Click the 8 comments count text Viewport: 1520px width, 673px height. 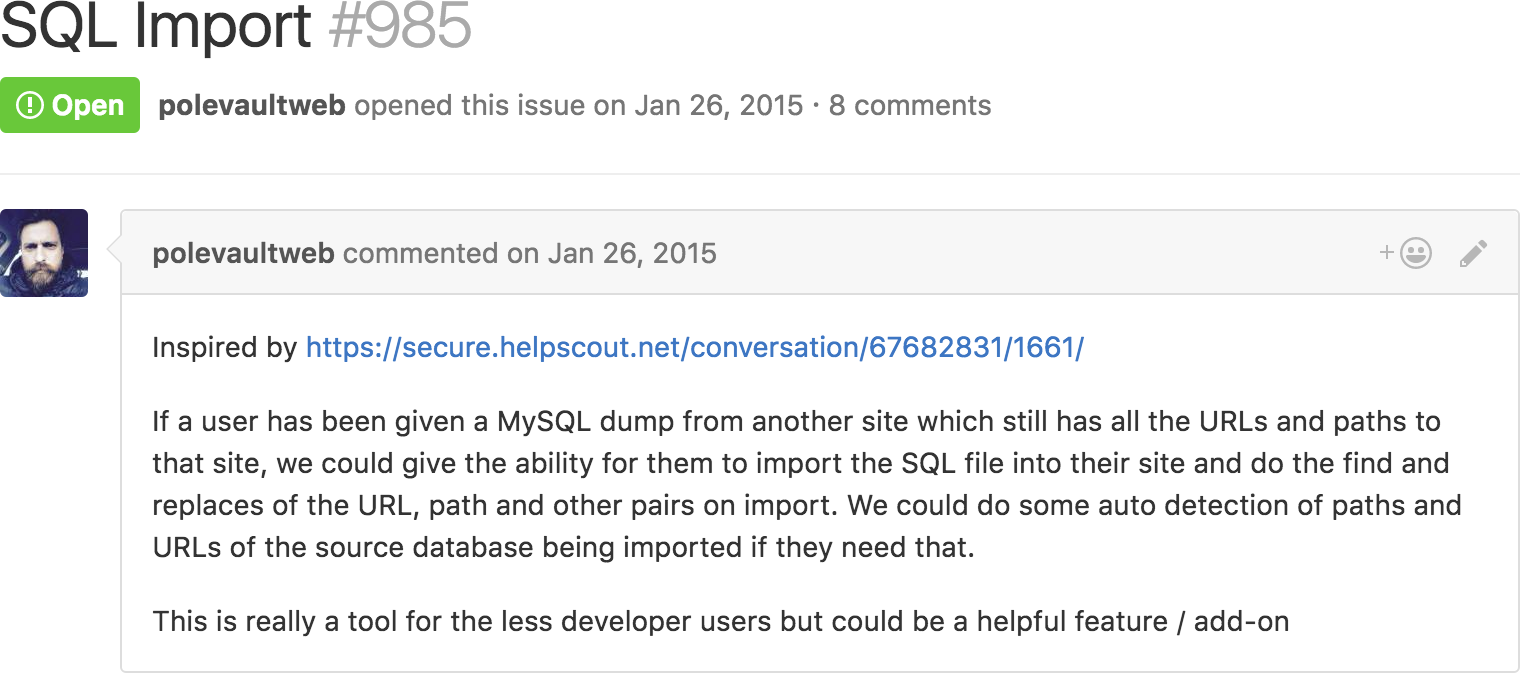910,105
